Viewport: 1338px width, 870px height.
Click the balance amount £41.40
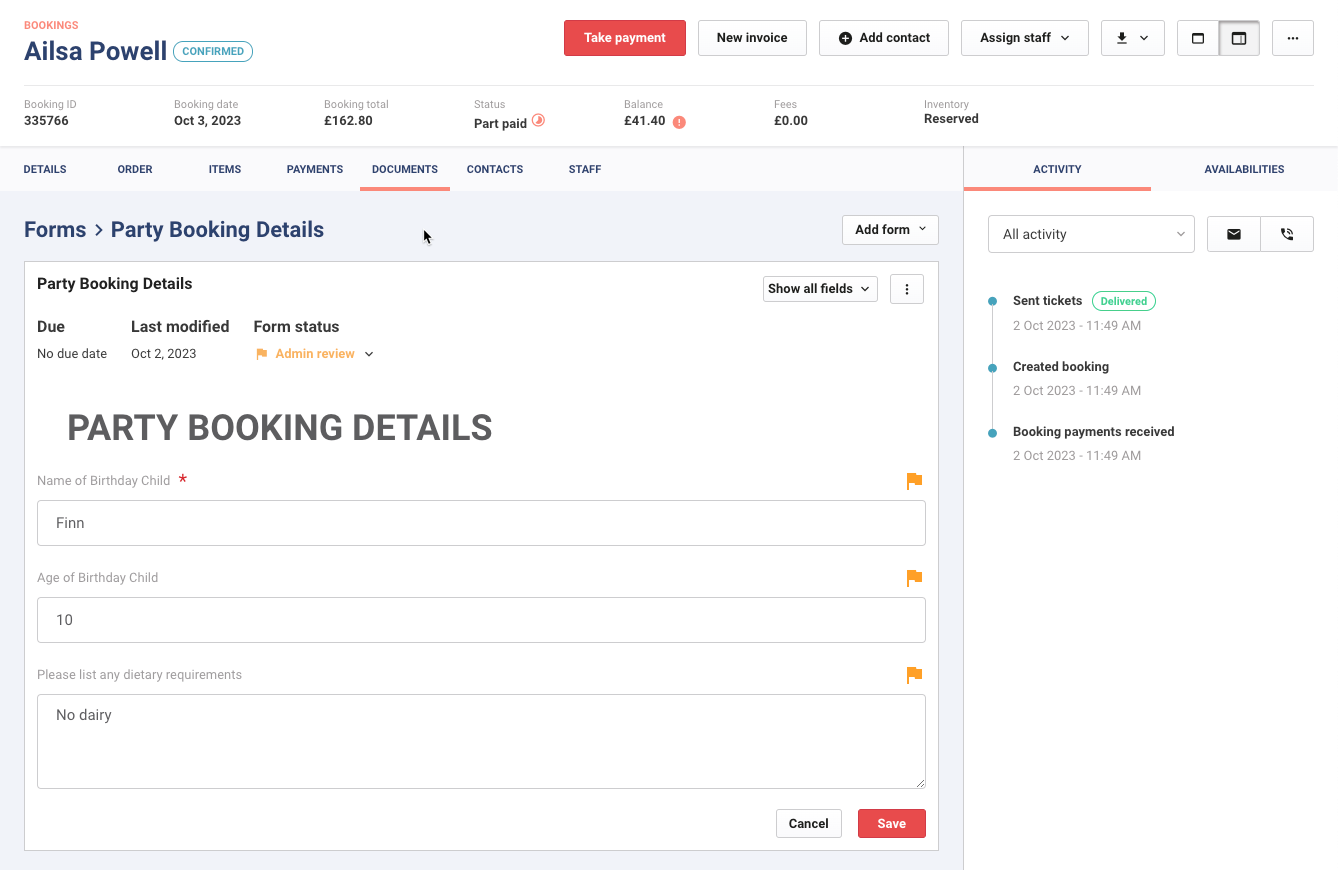click(x=645, y=121)
